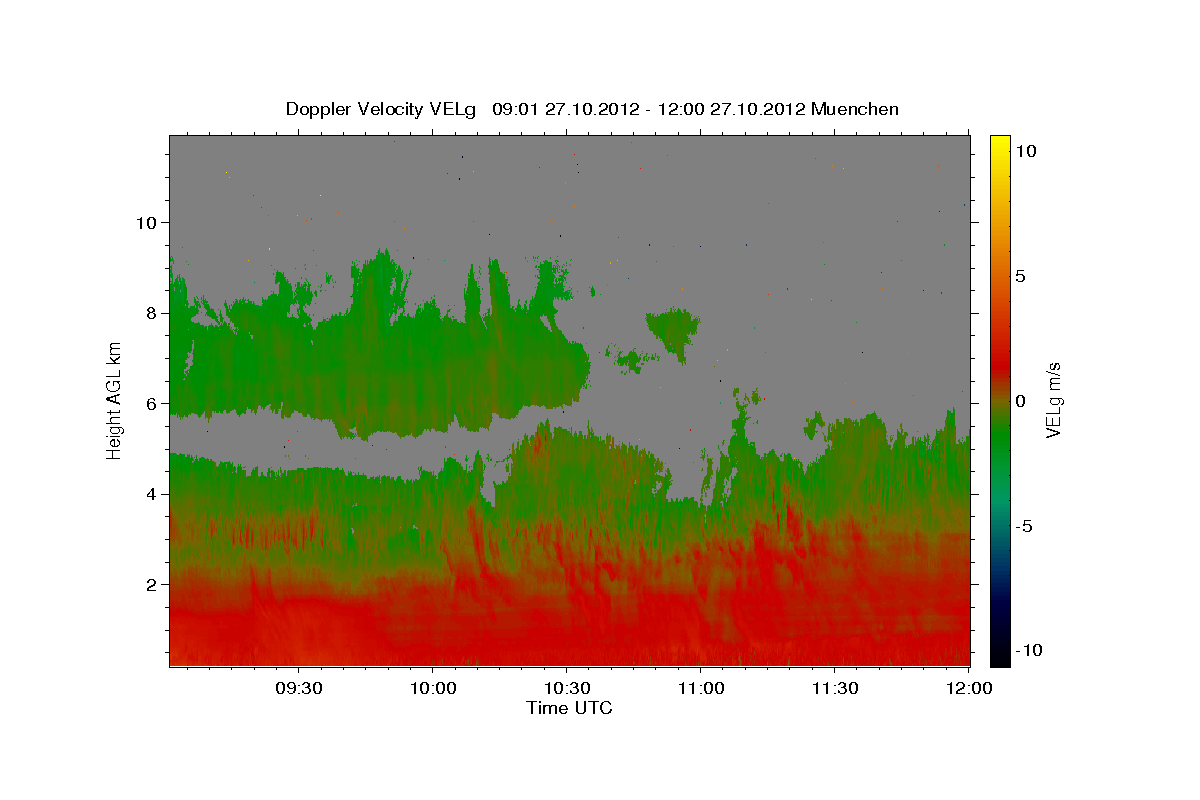Image resolution: width=1200 pixels, height=800 pixels.
Task: Click the yellow top of the colorbar
Action: coord(999,145)
